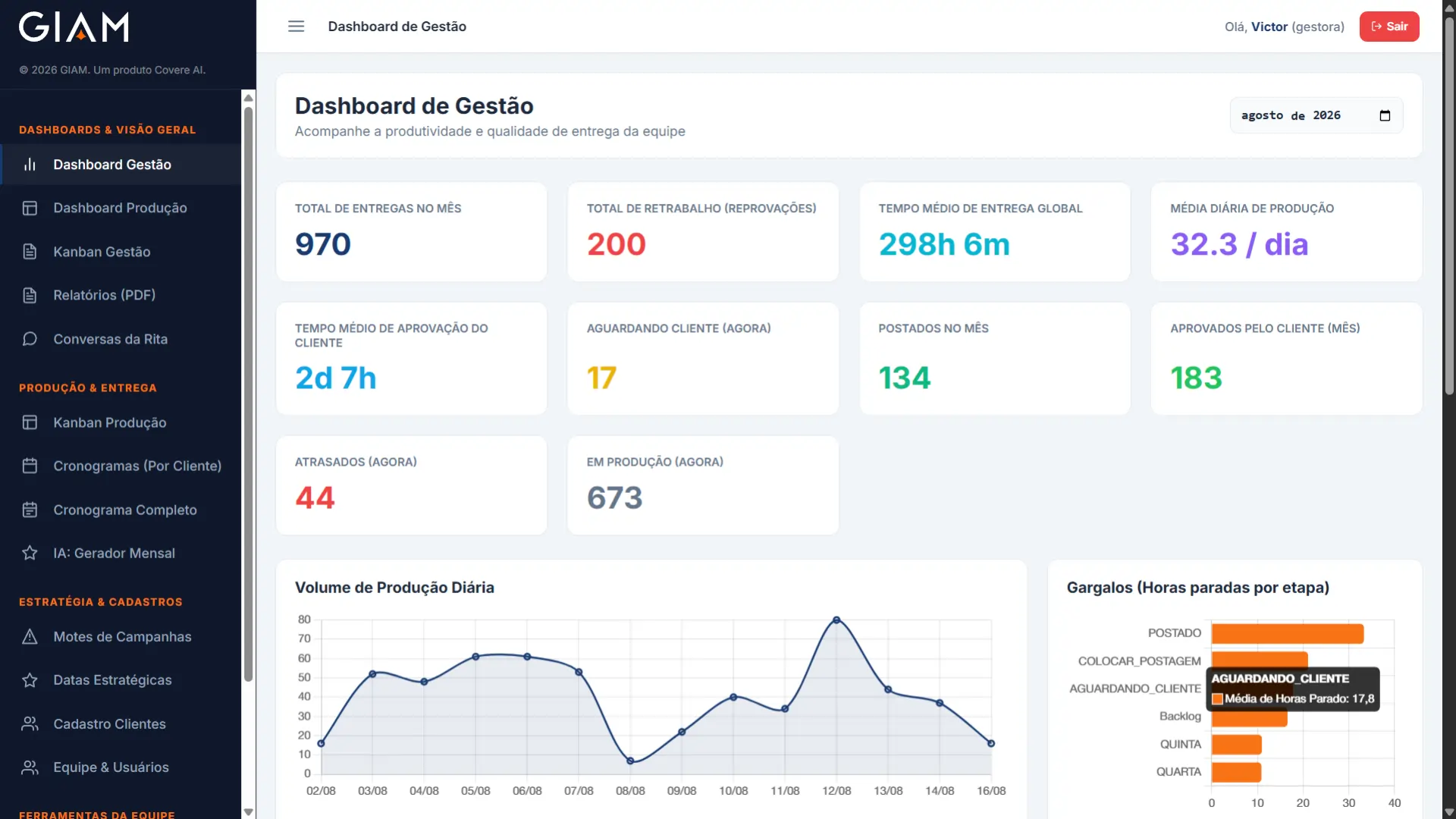Viewport: 1456px width, 819px height.
Task: Click the Cronogramas (Por Cliente) calendar icon
Action: coord(30,466)
